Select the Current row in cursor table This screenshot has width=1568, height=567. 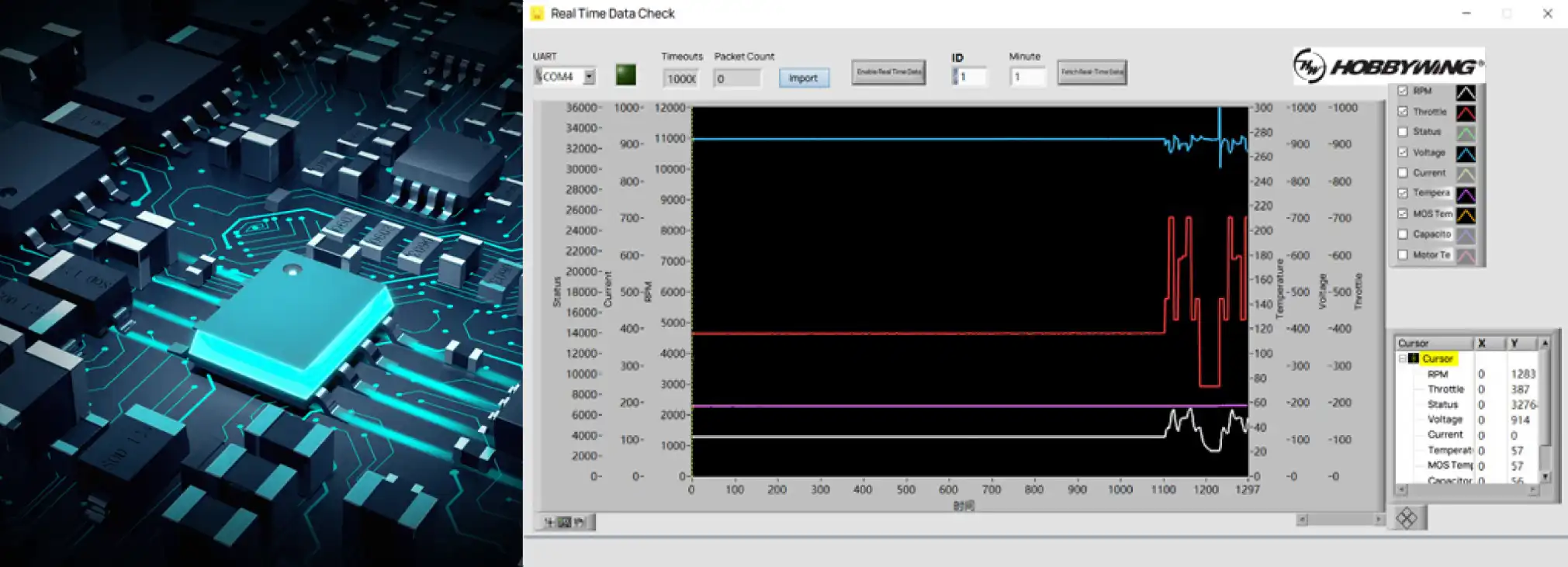[x=1467, y=435]
